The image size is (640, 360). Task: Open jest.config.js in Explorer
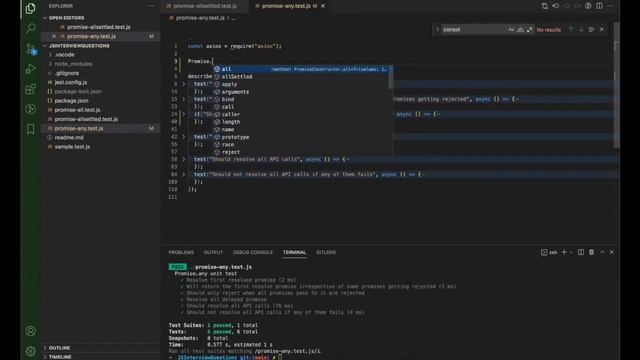click(71, 82)
